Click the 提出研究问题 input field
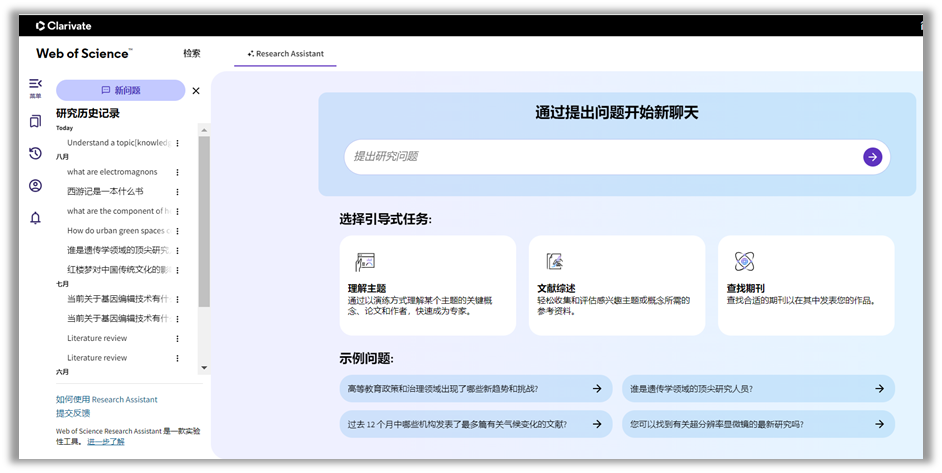 pos(600,156)
